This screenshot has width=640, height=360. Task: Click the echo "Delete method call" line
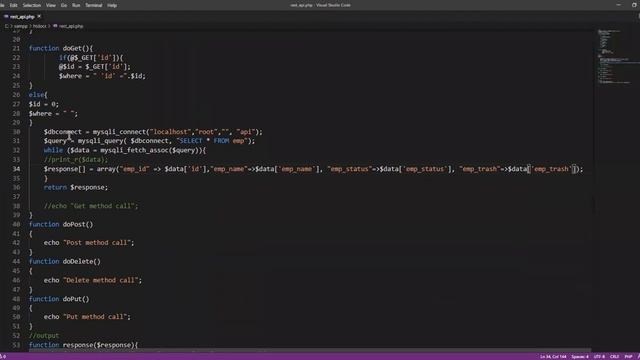click(x=93, y=280)
